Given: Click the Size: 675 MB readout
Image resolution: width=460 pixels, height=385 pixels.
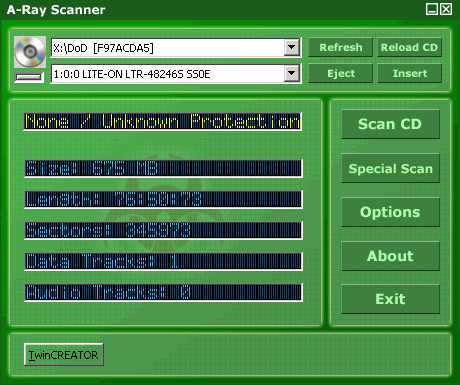Looking at the screenshot, I should point(163,168).
